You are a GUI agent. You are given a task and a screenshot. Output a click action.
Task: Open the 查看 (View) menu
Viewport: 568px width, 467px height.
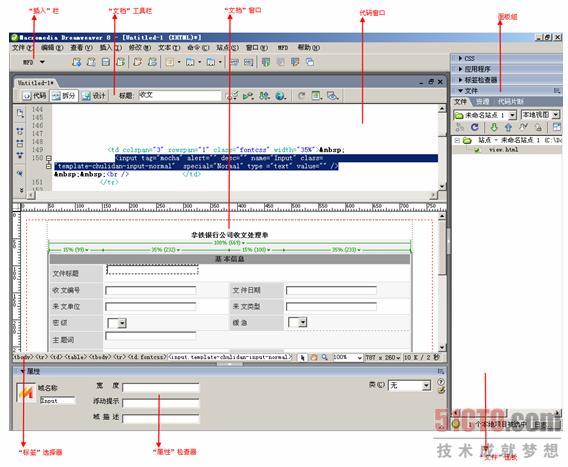82,48
